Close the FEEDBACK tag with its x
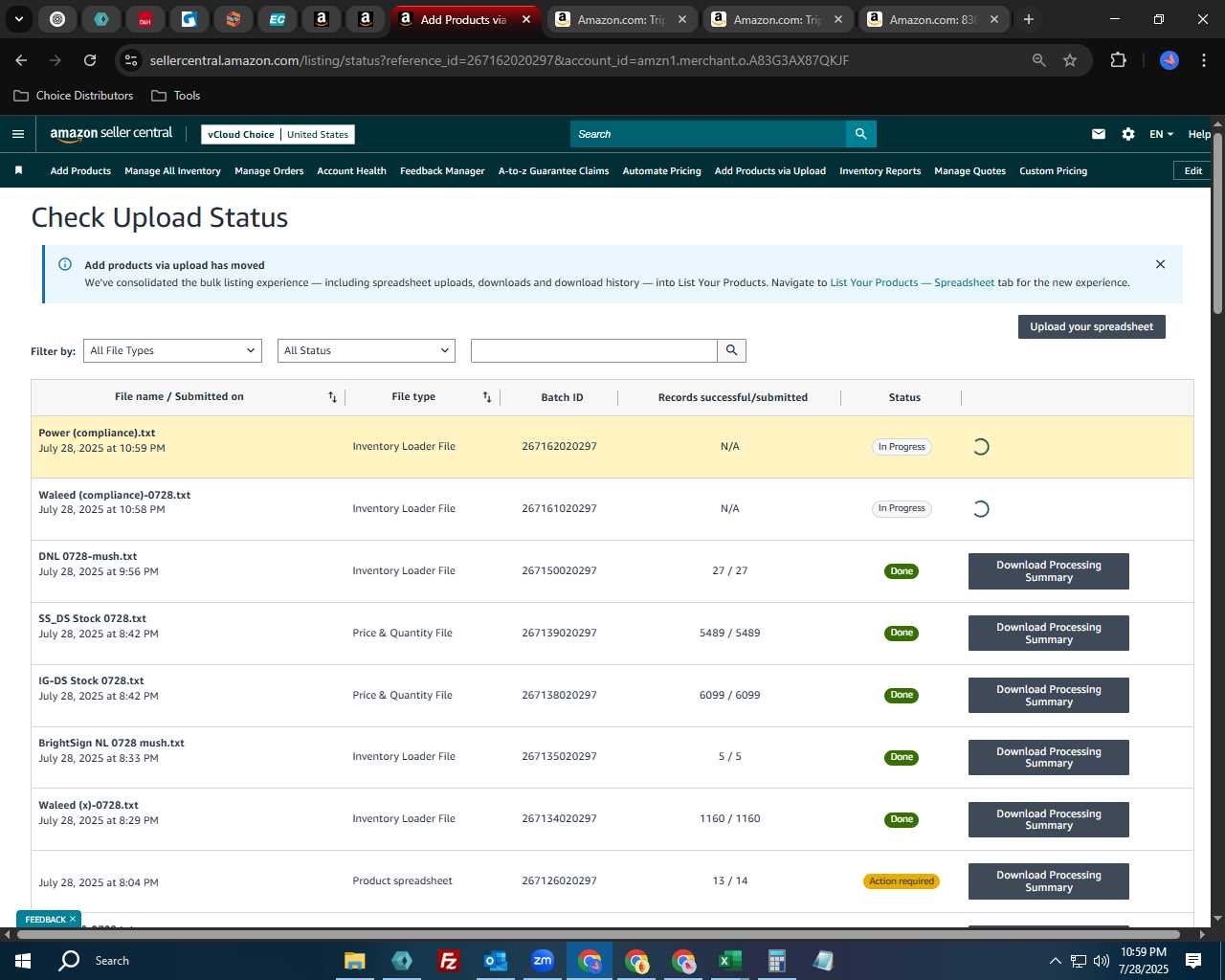This screenshot has height=980, width=1225. pos(73,919)
